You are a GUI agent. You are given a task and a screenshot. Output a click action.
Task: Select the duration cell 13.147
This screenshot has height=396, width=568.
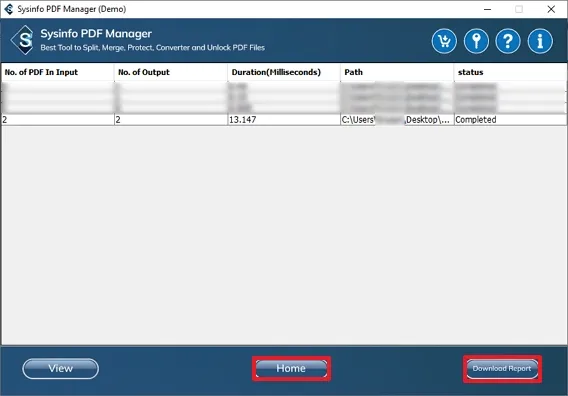(284, 120)
